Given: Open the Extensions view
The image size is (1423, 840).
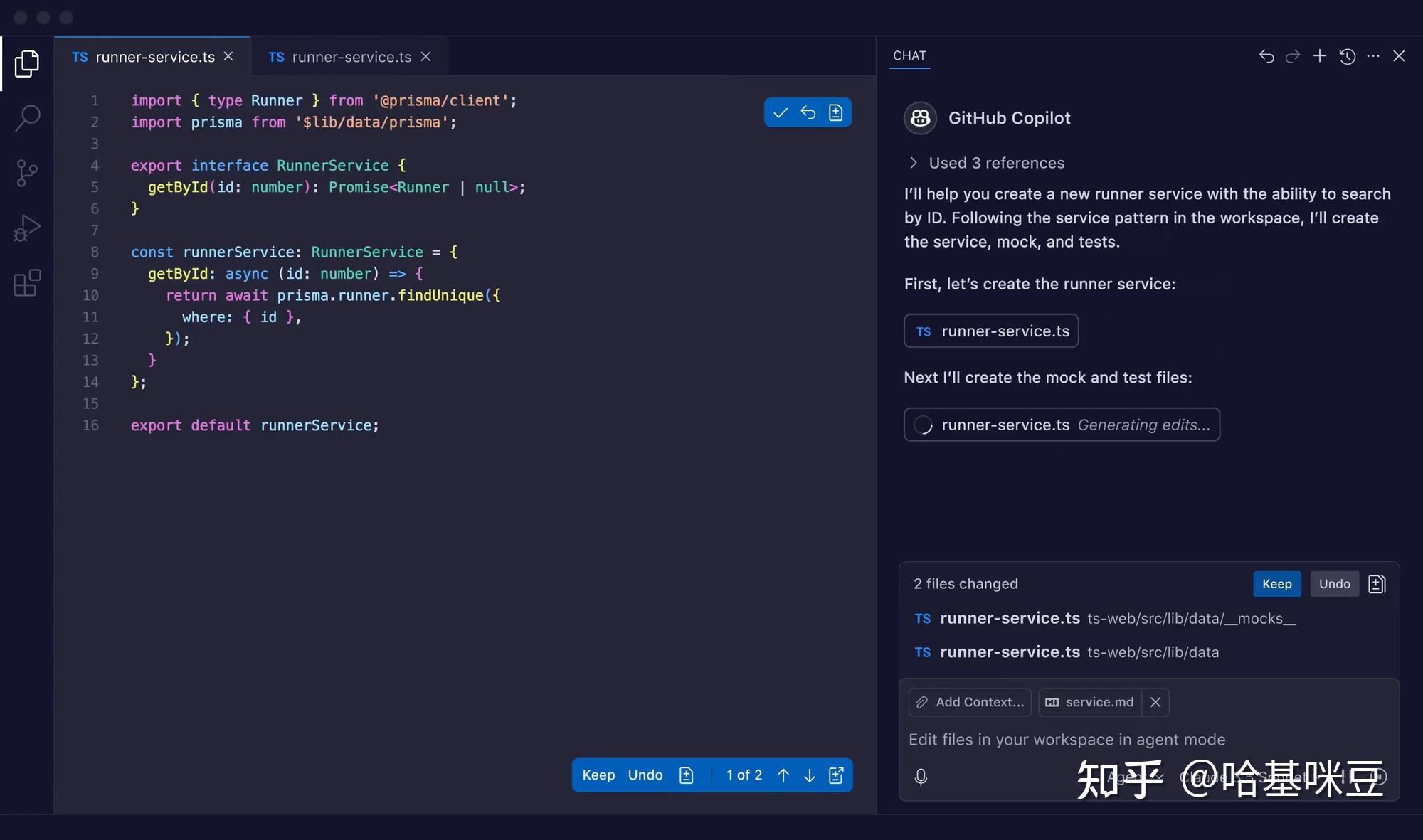Looking at the screenshot, I should pos(27,283).
